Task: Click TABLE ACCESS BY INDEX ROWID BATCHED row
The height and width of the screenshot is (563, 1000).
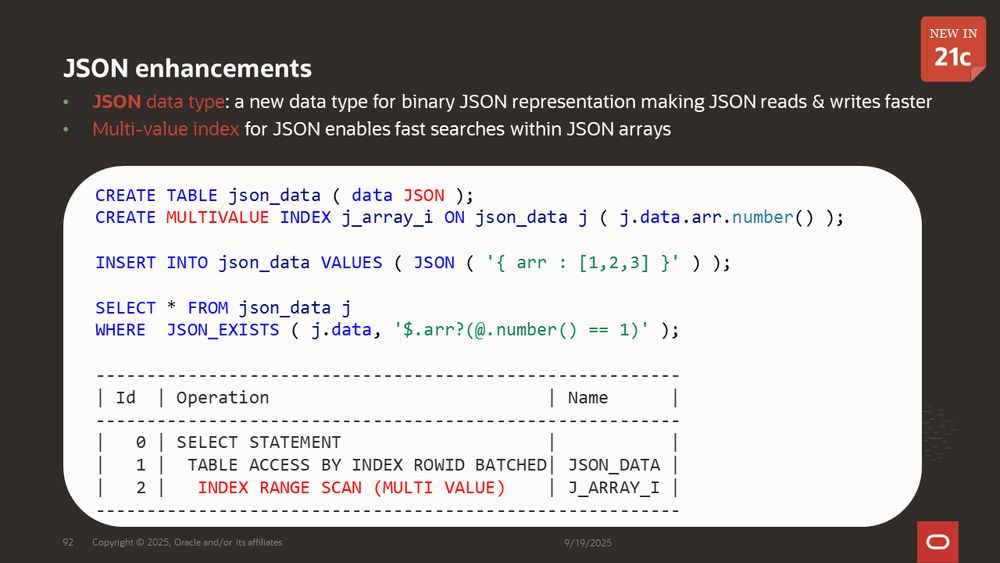Action: (386, 465)
